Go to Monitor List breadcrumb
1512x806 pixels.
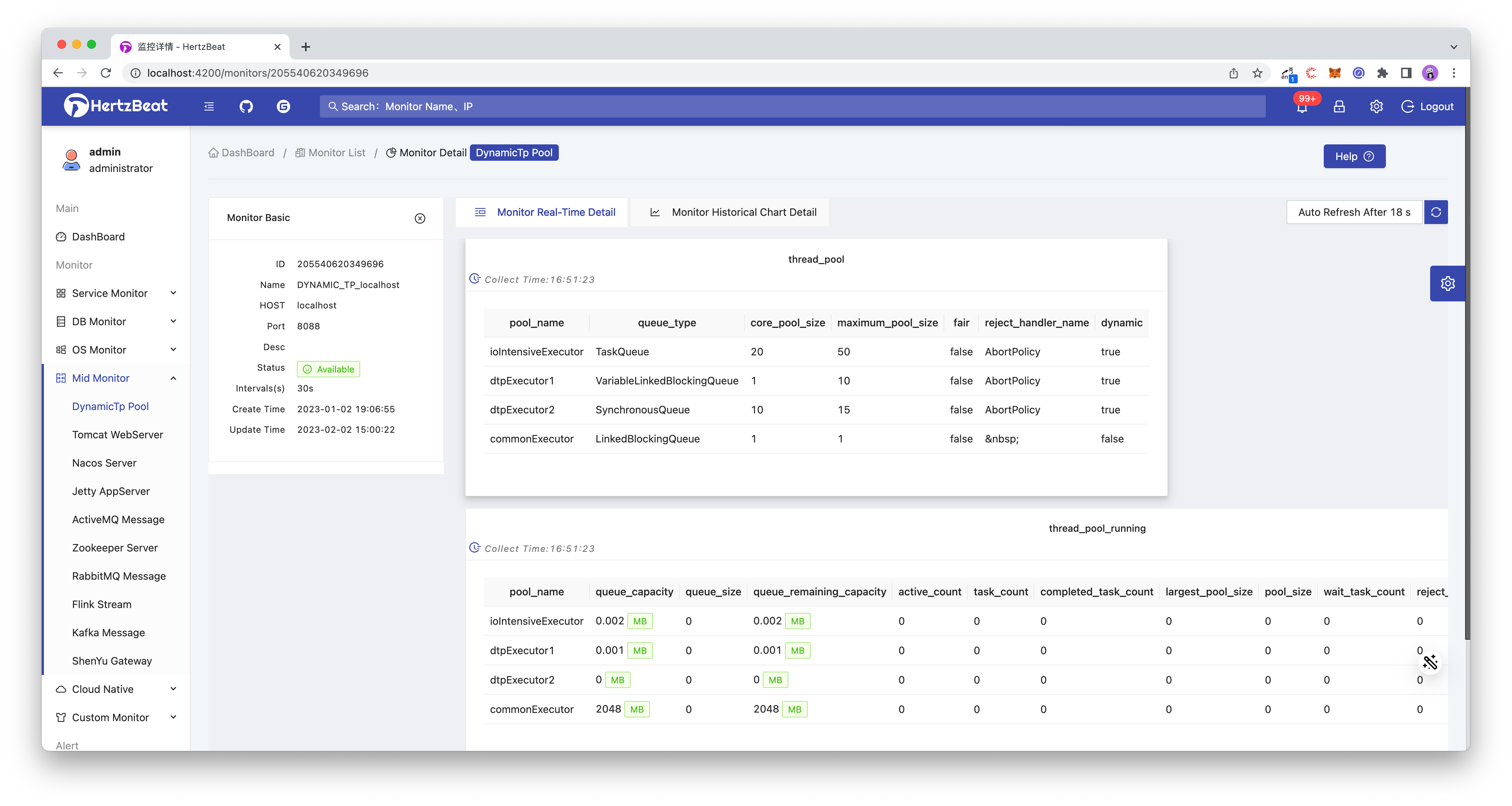pyautogui.click(x=336, y=153)
